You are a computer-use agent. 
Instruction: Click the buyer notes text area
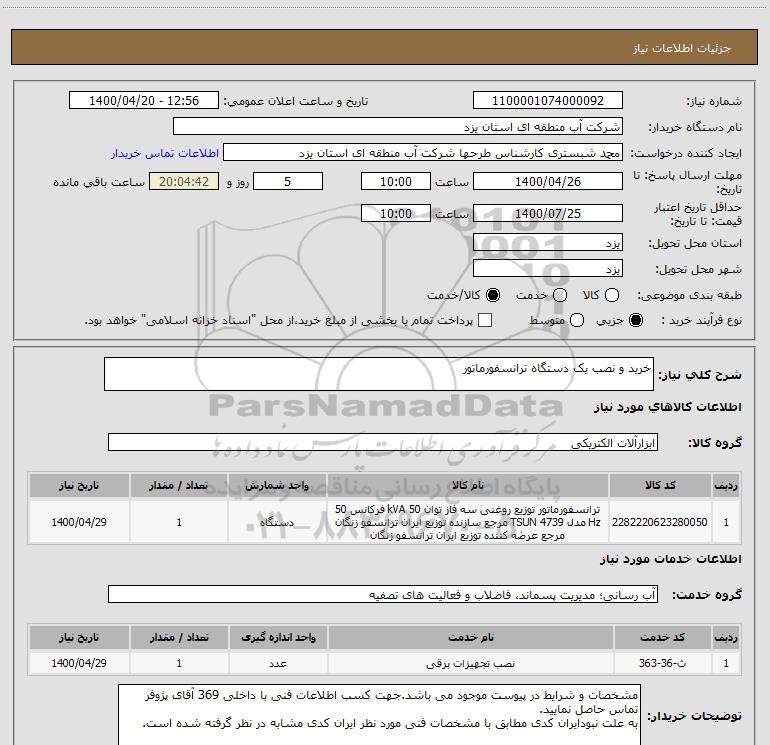click(x=379, y=715)
